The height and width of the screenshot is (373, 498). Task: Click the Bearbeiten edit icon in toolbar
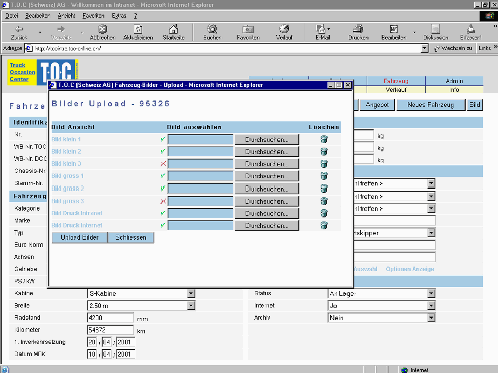(x=394, y=29)
